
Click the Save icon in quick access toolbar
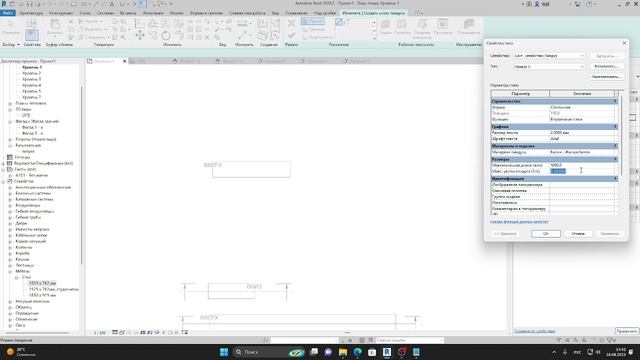tap(29, 4)
